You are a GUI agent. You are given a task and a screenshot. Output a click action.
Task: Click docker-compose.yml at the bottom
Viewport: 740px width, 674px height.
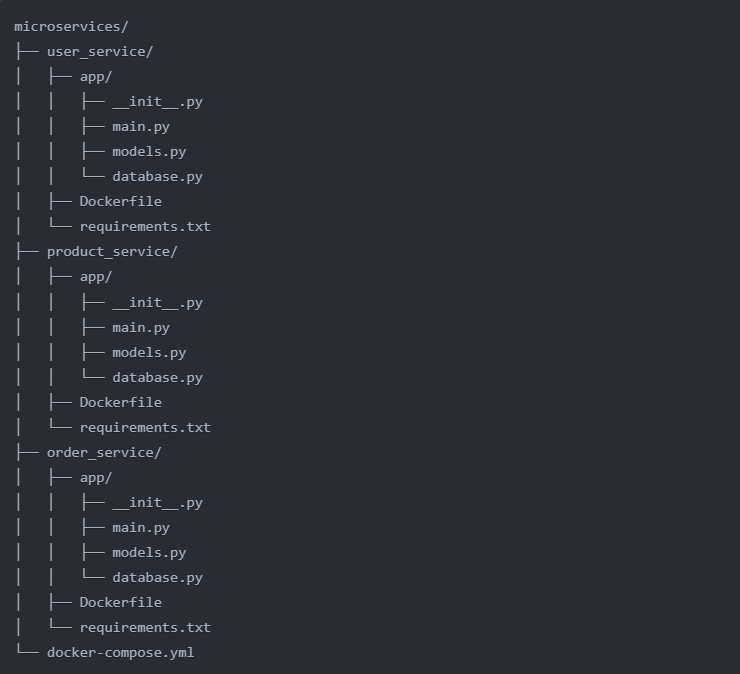[120, 653]
